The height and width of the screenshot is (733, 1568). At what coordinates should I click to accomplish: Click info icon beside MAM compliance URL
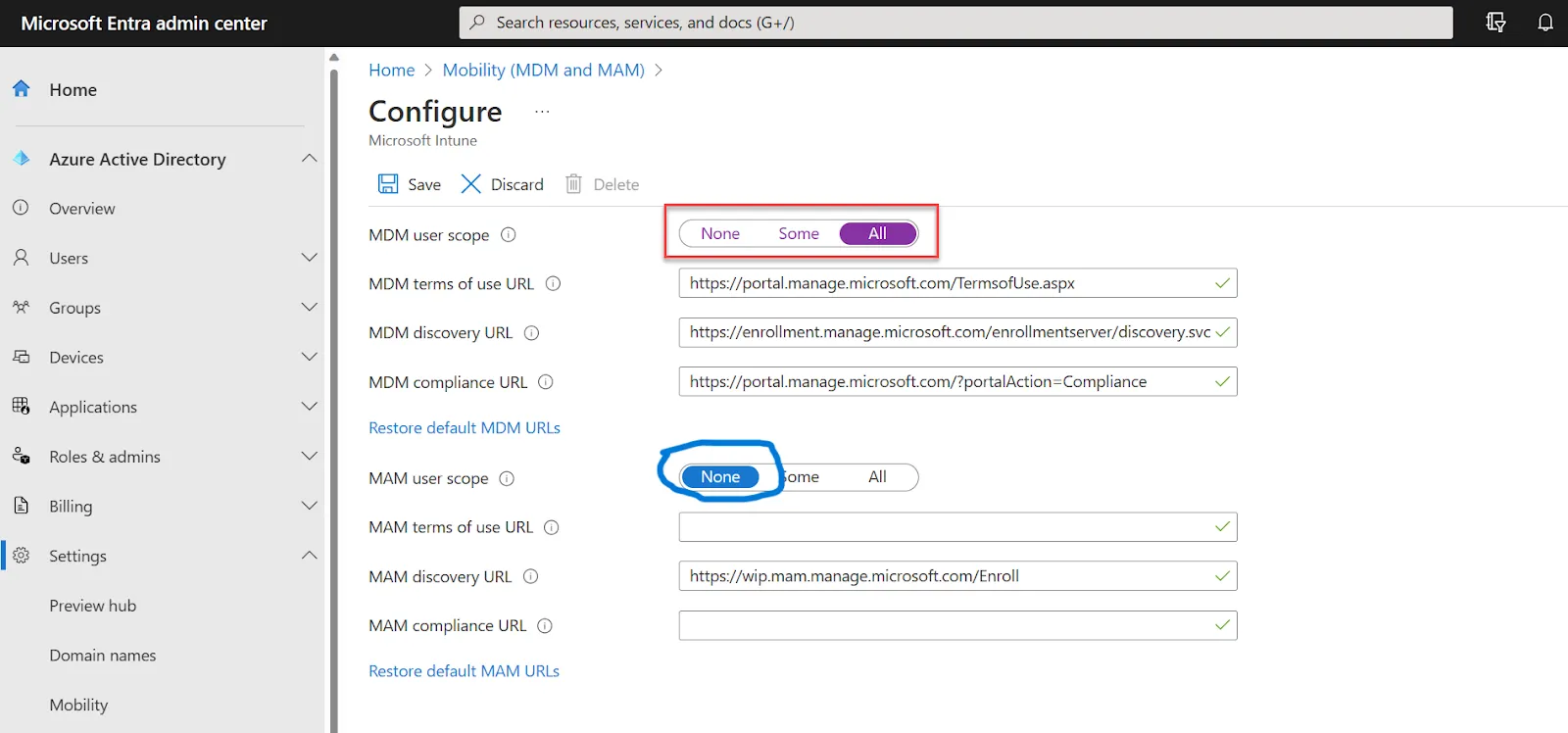click(x=545, y=625)
